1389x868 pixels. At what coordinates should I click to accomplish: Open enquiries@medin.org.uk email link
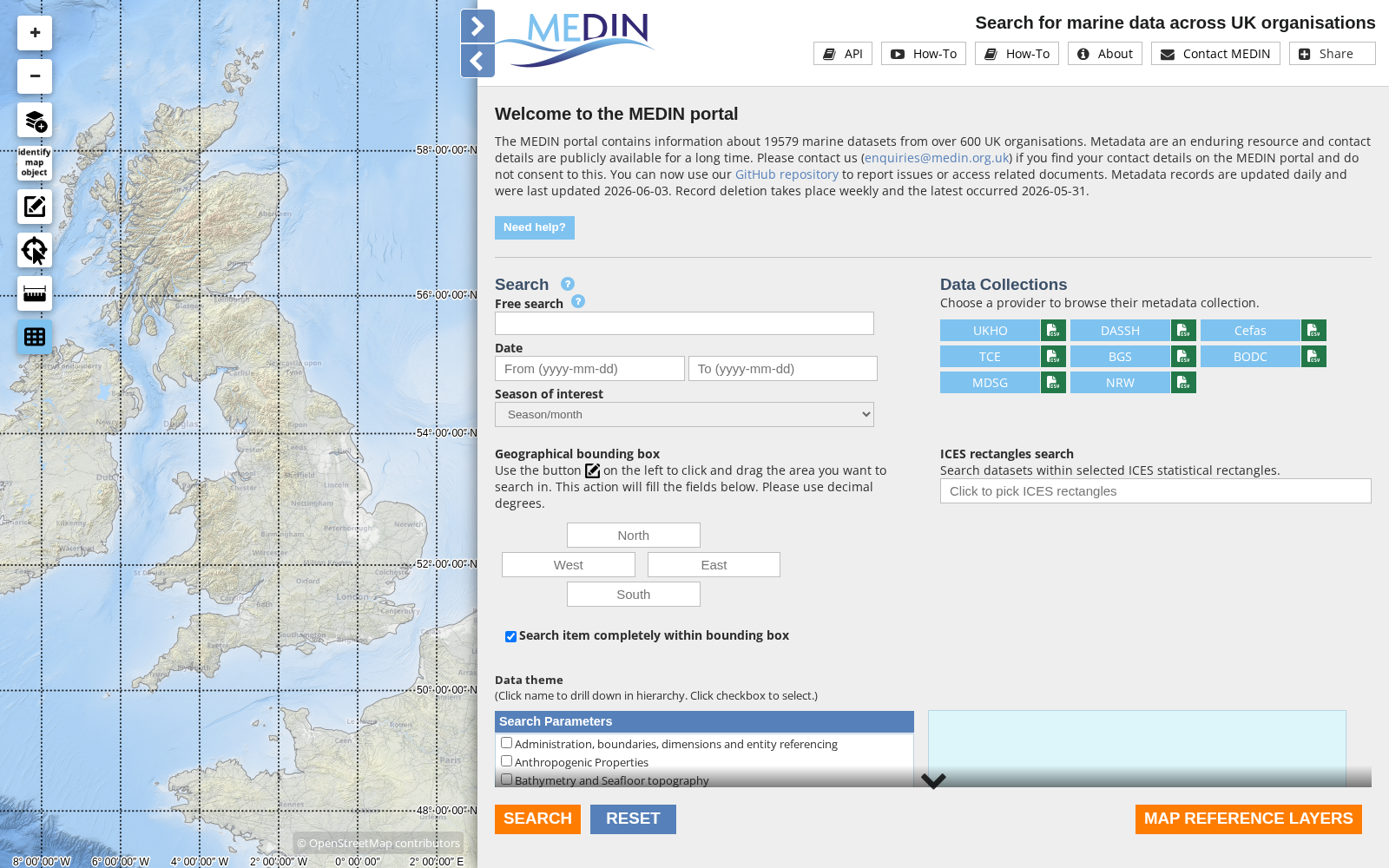pyautogui.click(x=937, y=158)
